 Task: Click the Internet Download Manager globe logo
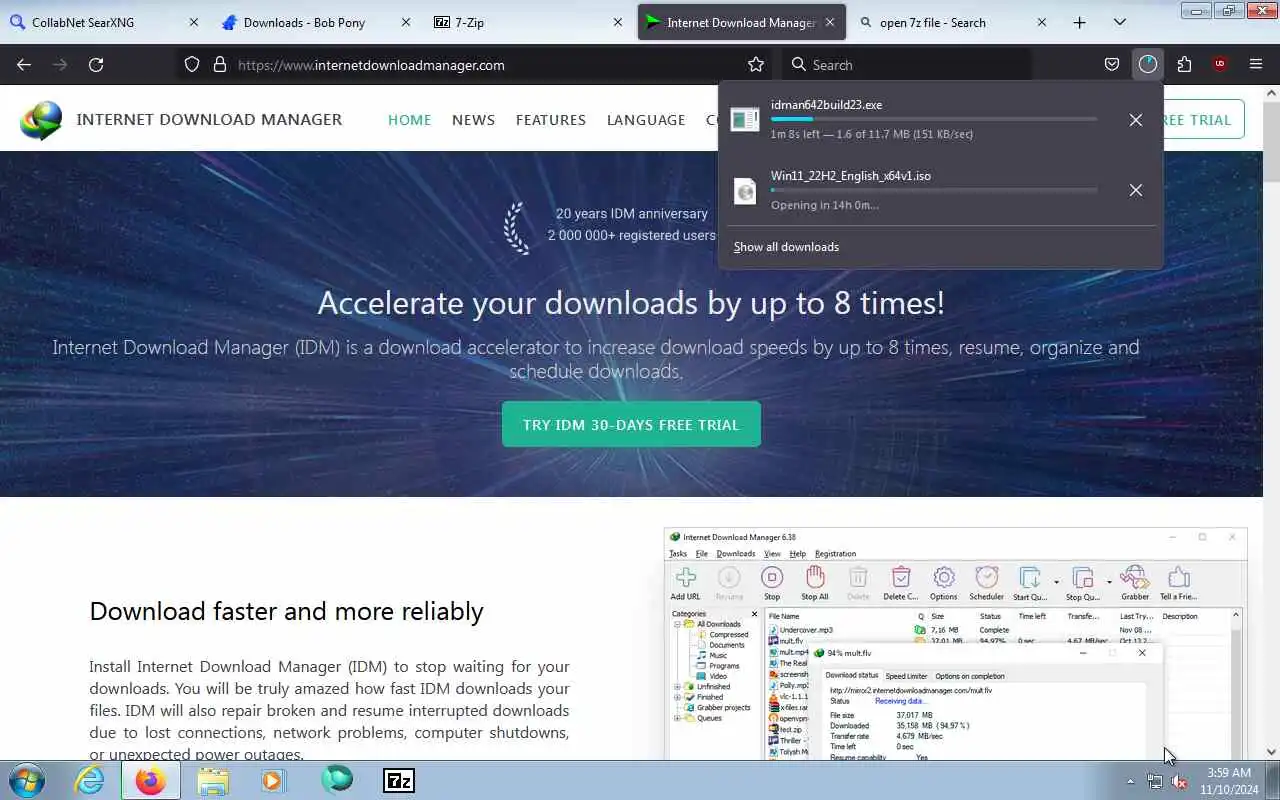pos(41,120)
